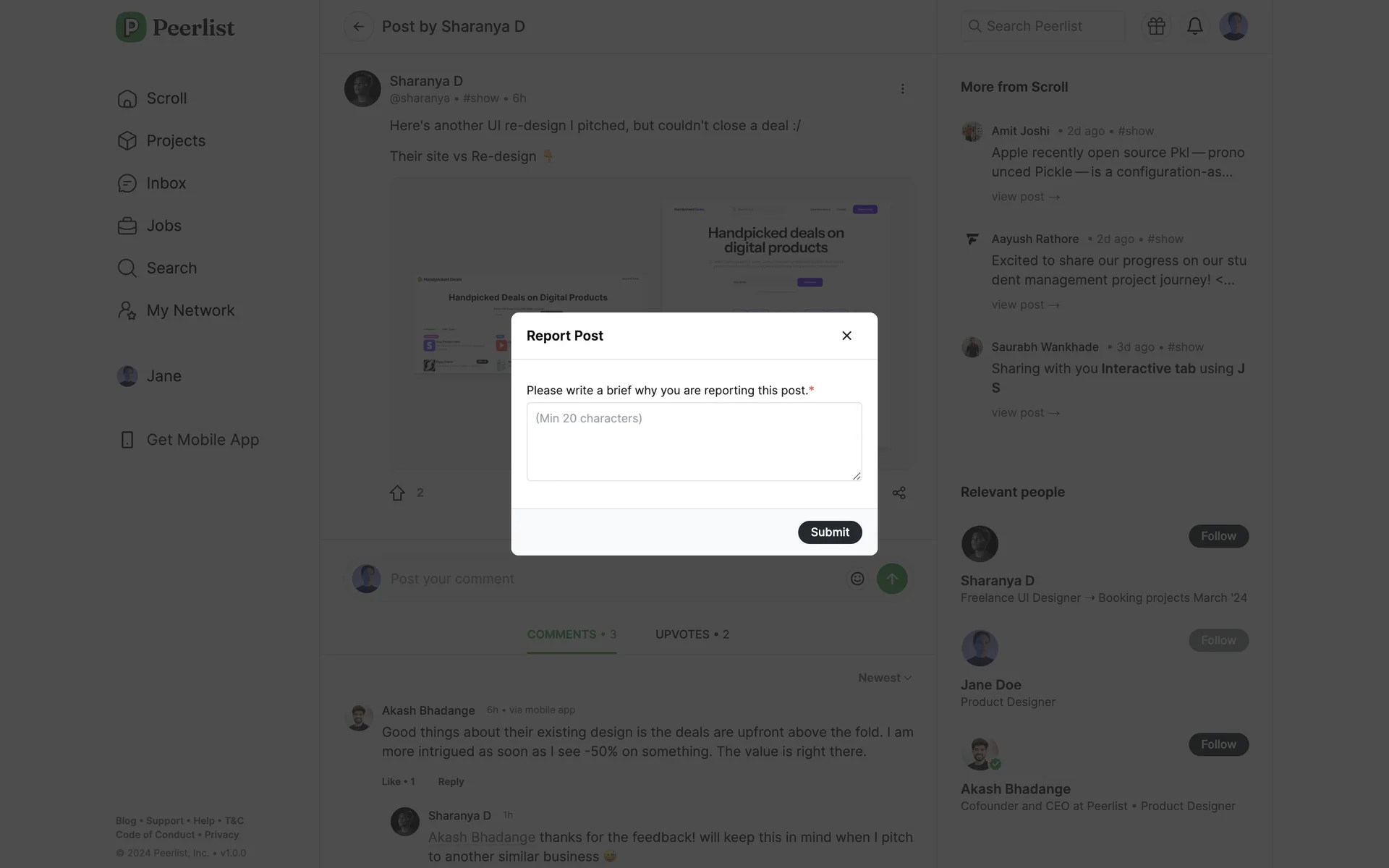This screenshot has width=1389, height=868.
Task: Send comment with green arrow button
Action: [892, 579]
